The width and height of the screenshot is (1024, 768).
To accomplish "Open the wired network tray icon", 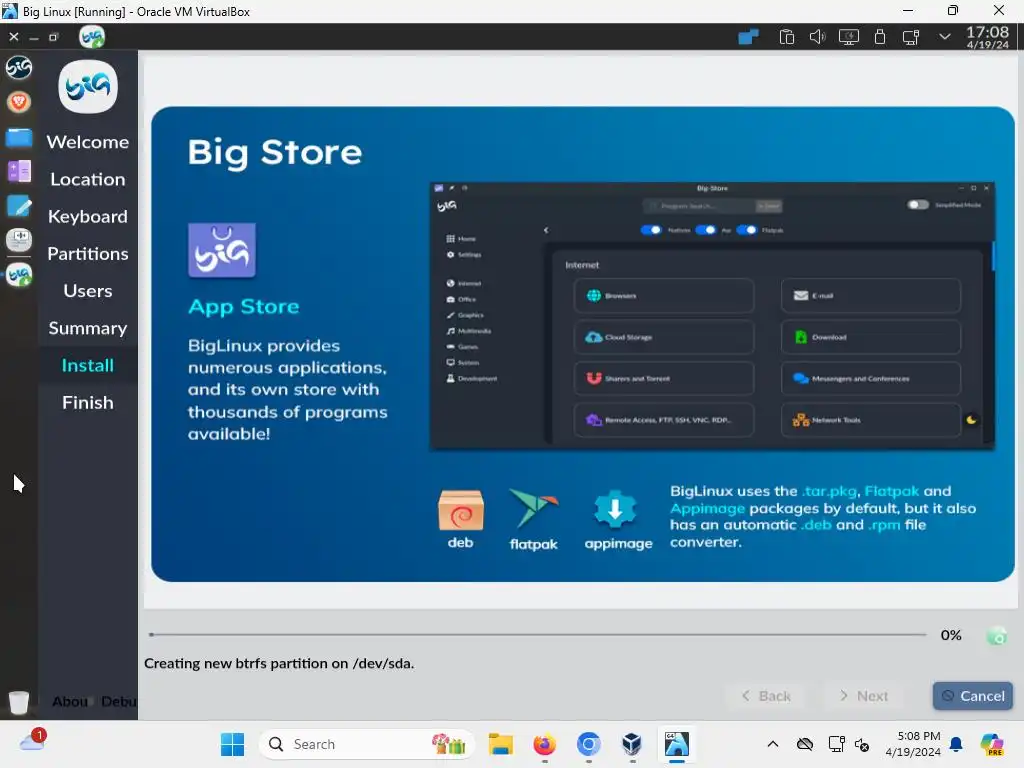I will (x=910, y=37).
